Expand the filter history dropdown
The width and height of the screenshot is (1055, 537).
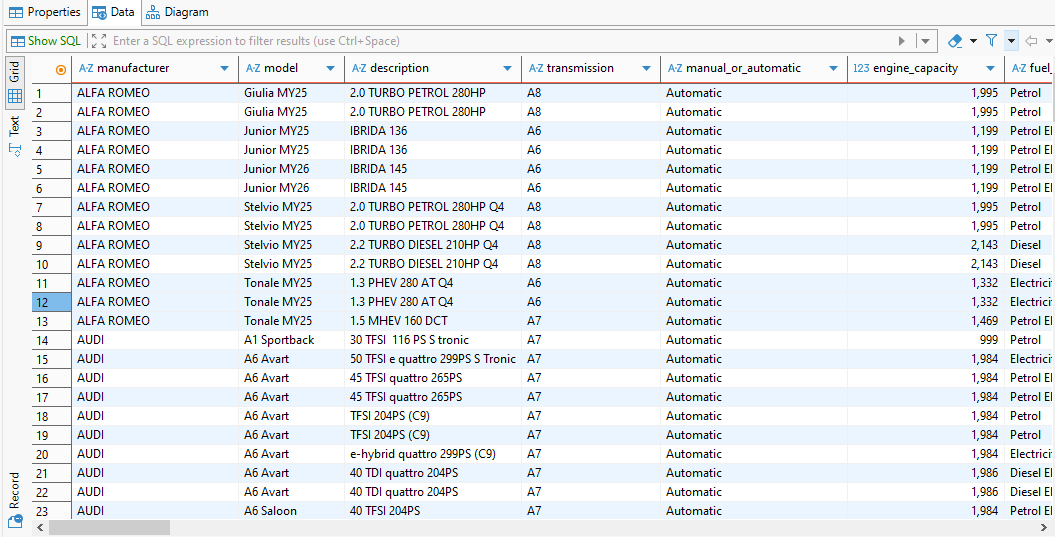926,41
